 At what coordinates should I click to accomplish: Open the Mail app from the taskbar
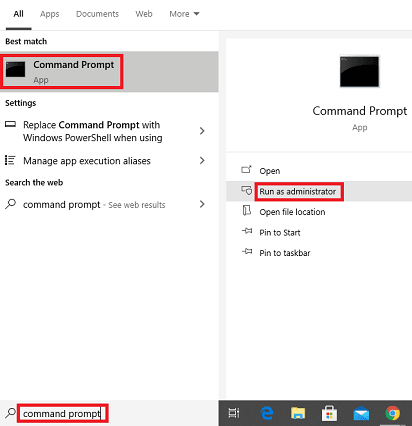point(361,414)
